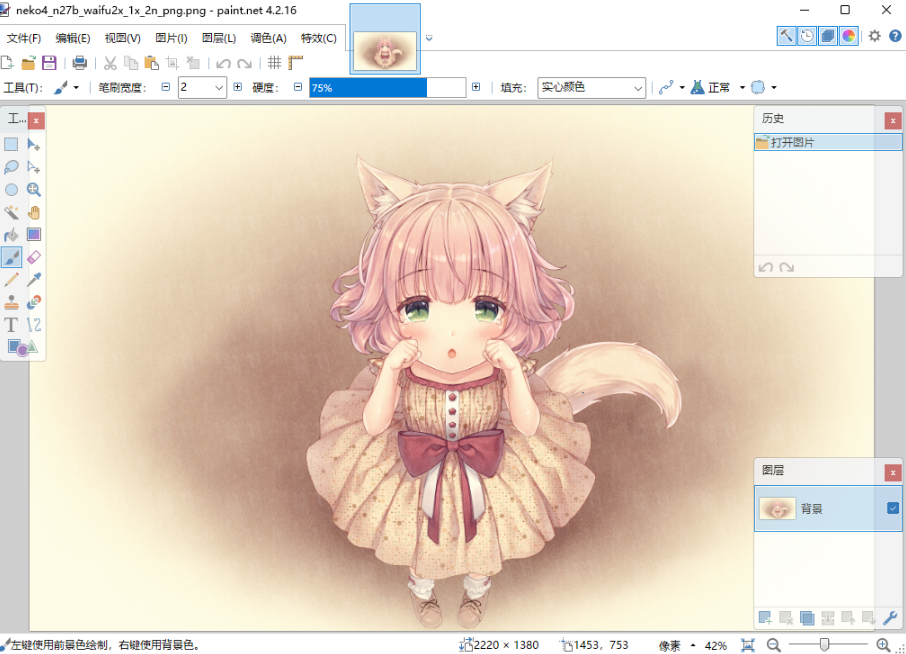Click the New image icon

click(8, 63)
